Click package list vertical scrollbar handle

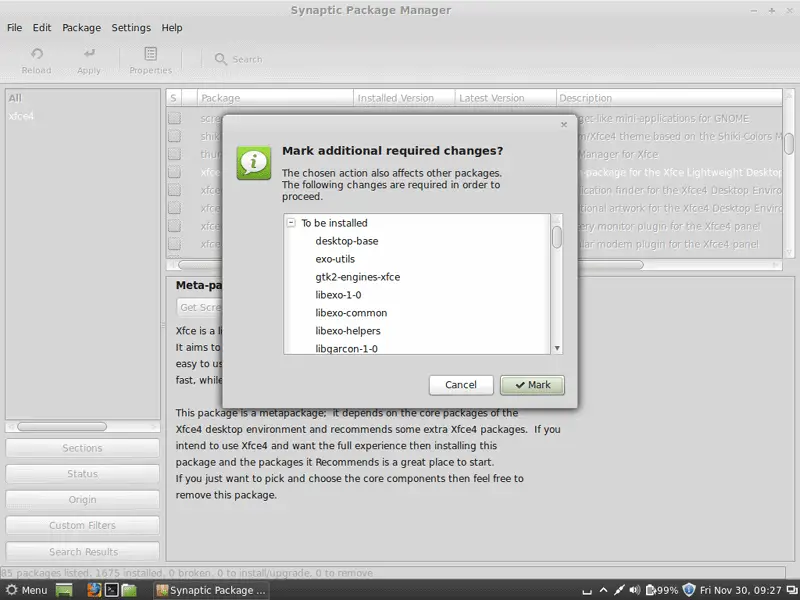(x=789, y=143)
